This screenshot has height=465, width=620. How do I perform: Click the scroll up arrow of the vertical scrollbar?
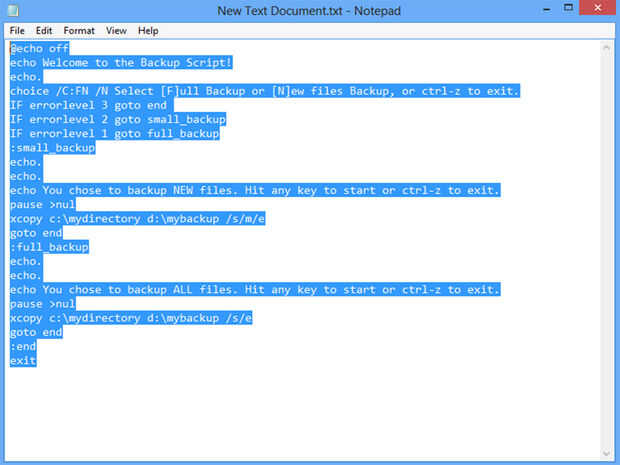tap(606, 48)
